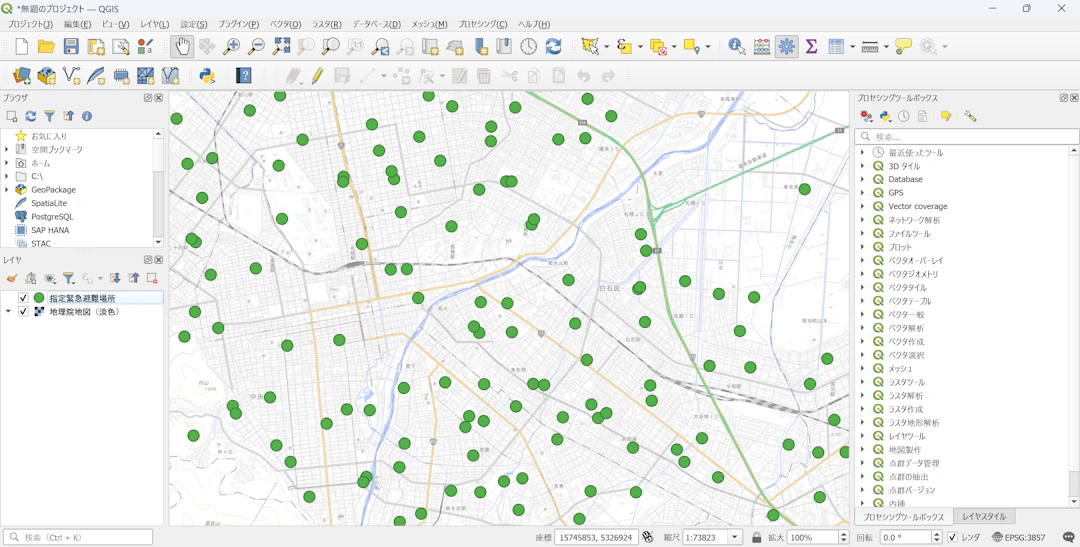
Task: Open Processing options wrench icon
Action: 970,116
